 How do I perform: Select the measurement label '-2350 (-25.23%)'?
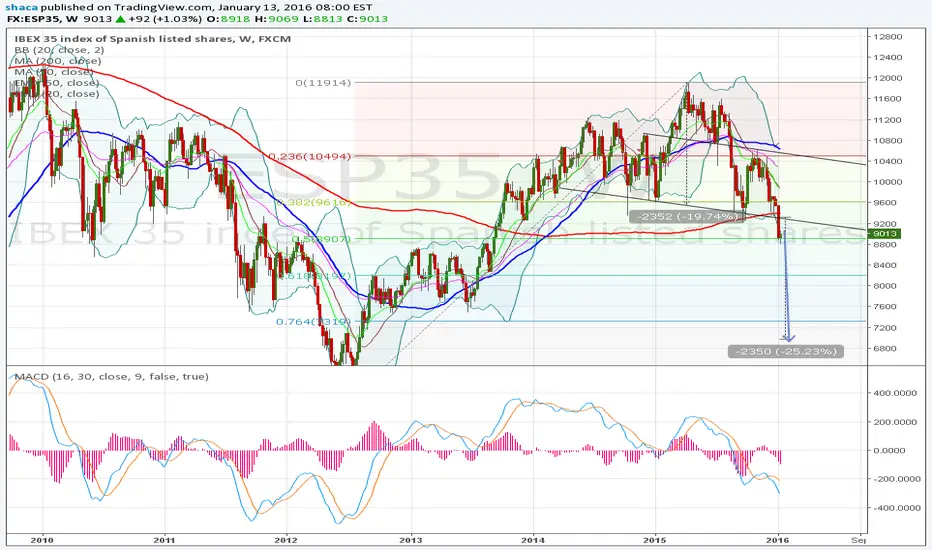(786, 351)
